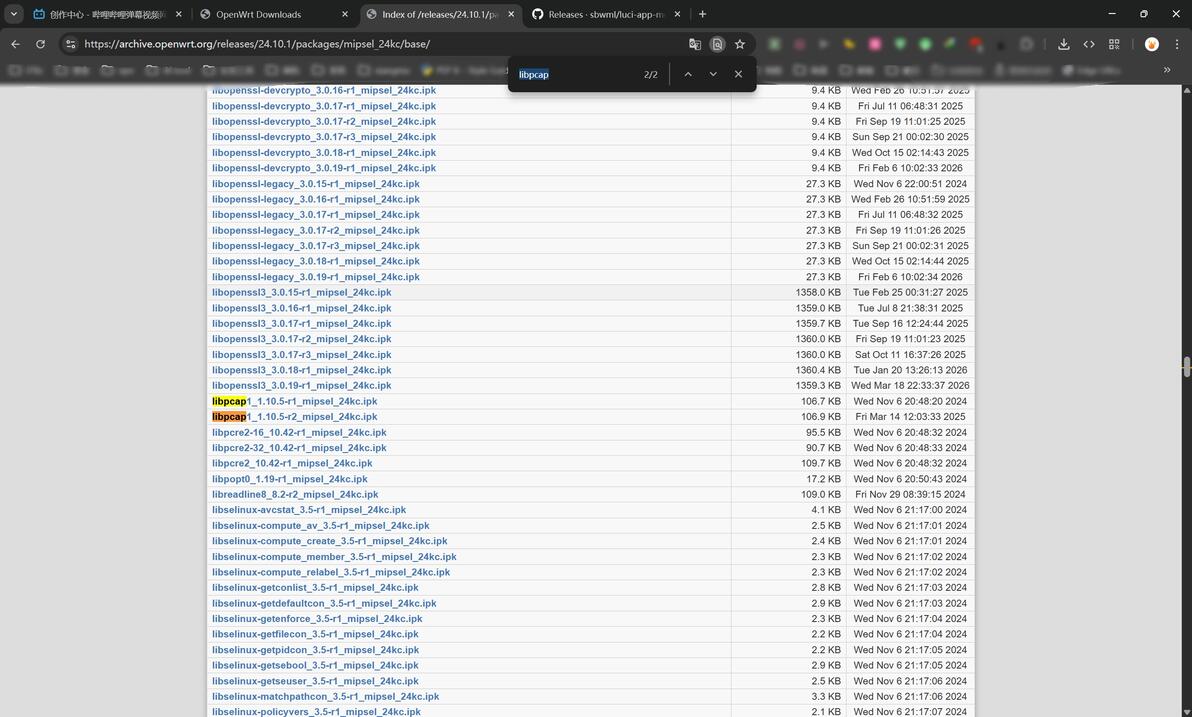Reload the current page
1192x717 pixels.
(x=40, y=44)
